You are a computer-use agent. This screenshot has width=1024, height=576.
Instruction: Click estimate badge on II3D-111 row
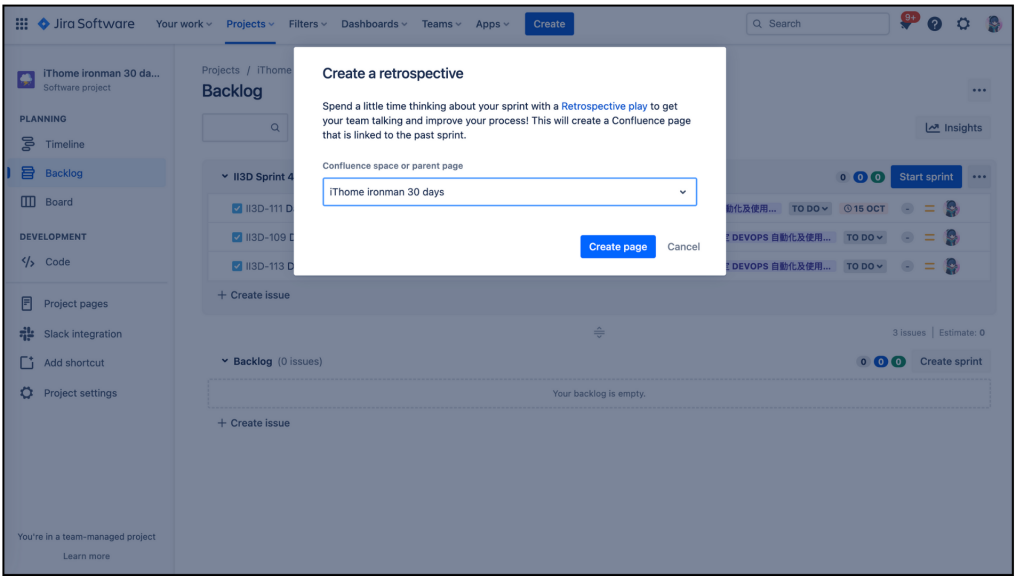(x=907, y=208)
